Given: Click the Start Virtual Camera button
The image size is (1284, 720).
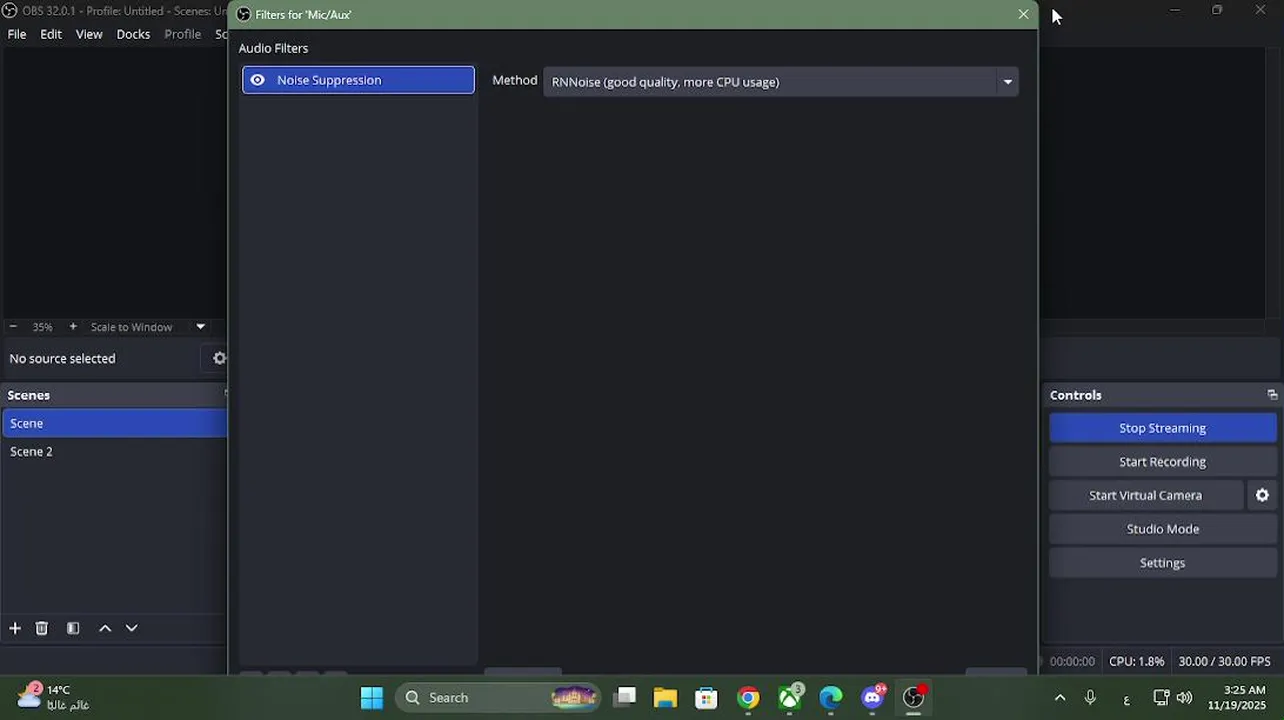Looking at the screenshot, I should pos(1146,495).
